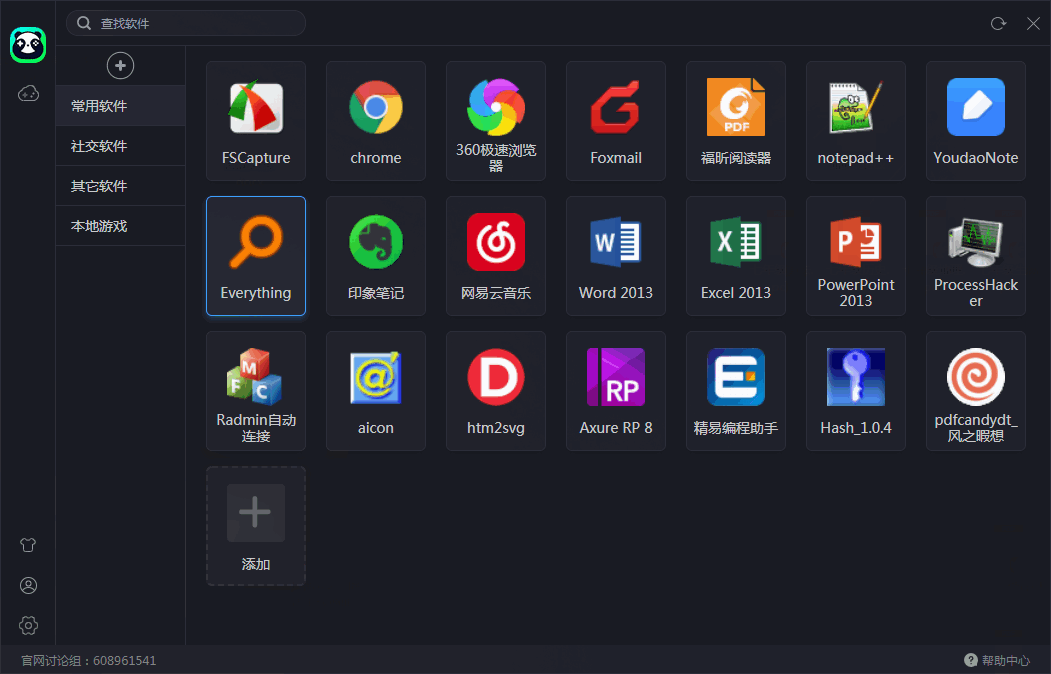
Task: Open the Excel 2013 tile
Action: 735,256
